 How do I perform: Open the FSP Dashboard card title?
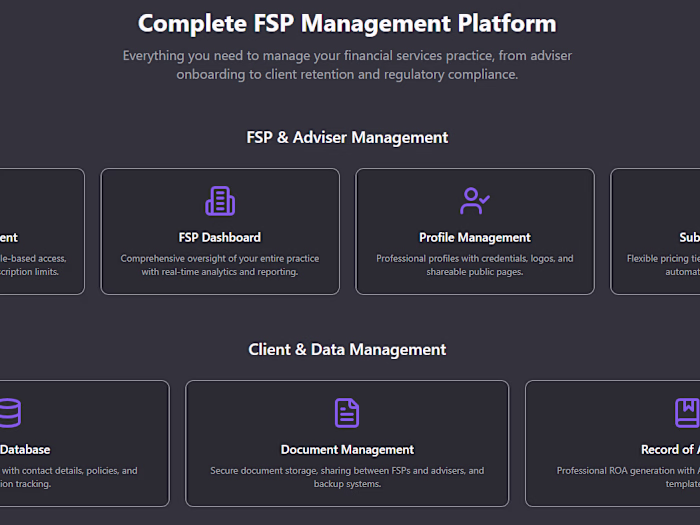220,238
